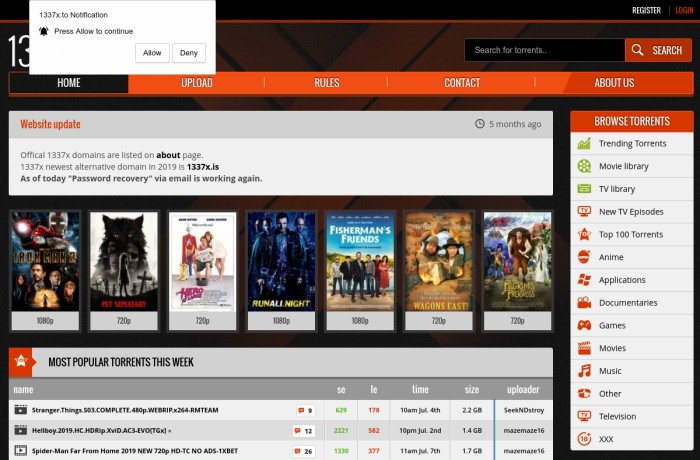The image size is (700, 460).
Task: Click the Anime category icon
Action: point(584,257)
